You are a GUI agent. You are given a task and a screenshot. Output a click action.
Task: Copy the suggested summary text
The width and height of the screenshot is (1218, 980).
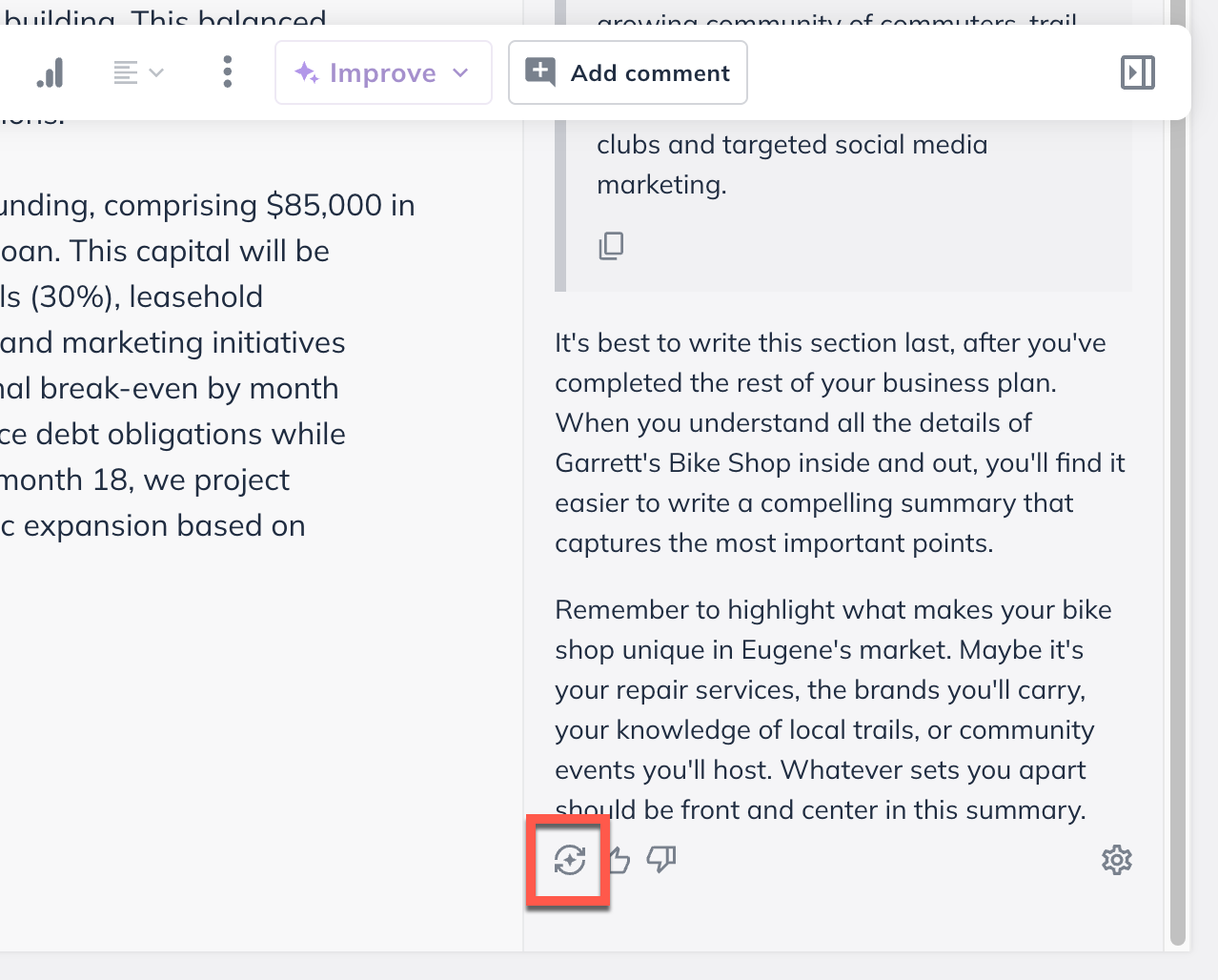[611, 246]
